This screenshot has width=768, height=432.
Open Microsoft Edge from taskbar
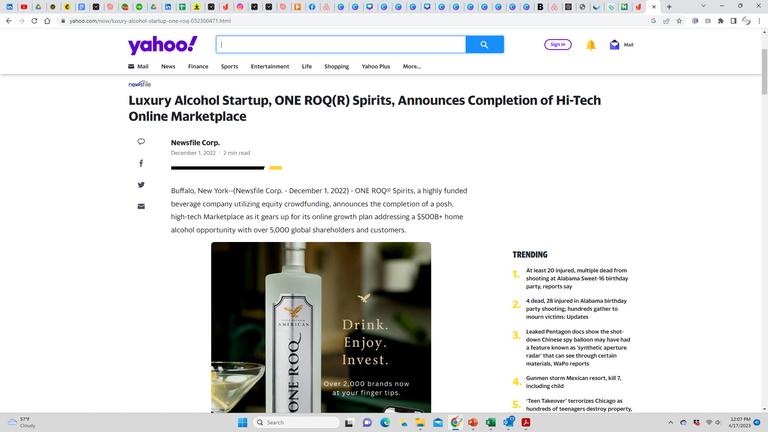[x=385, y=422]
